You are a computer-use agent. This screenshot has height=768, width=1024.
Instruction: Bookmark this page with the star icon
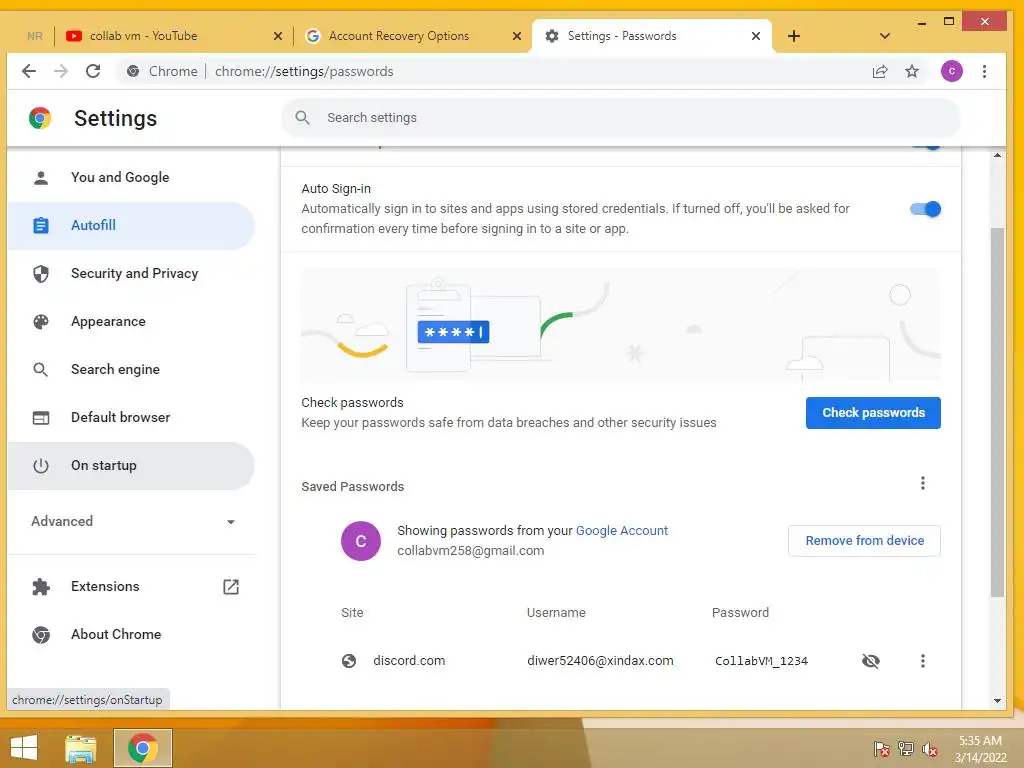[x=912, y=71]
